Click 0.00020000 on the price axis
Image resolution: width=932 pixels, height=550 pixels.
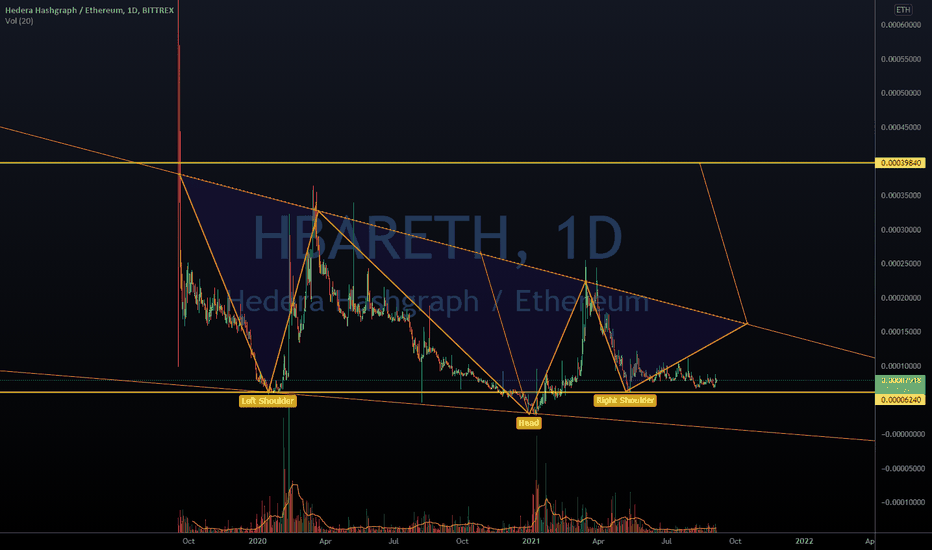[900, 298]
